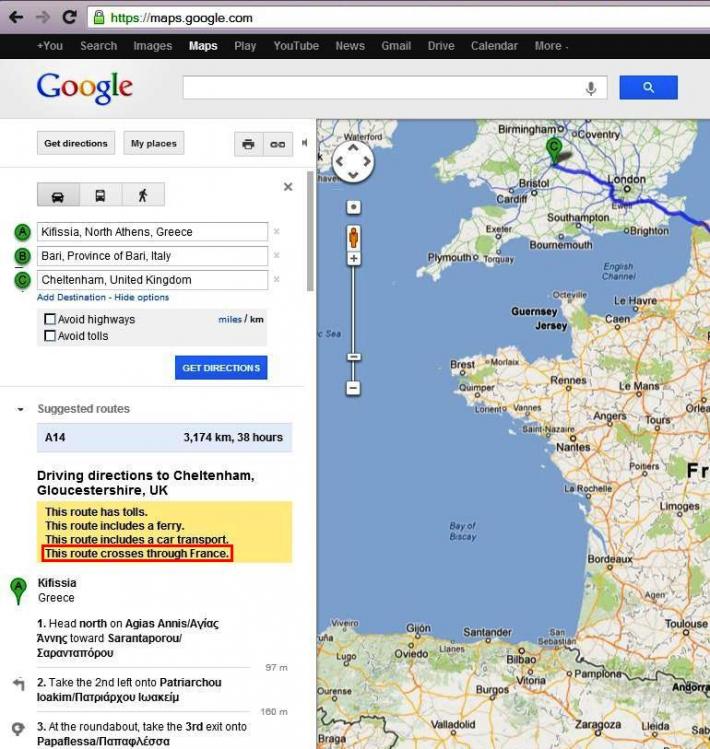Click the blue magnifier search button

[648, 87]
